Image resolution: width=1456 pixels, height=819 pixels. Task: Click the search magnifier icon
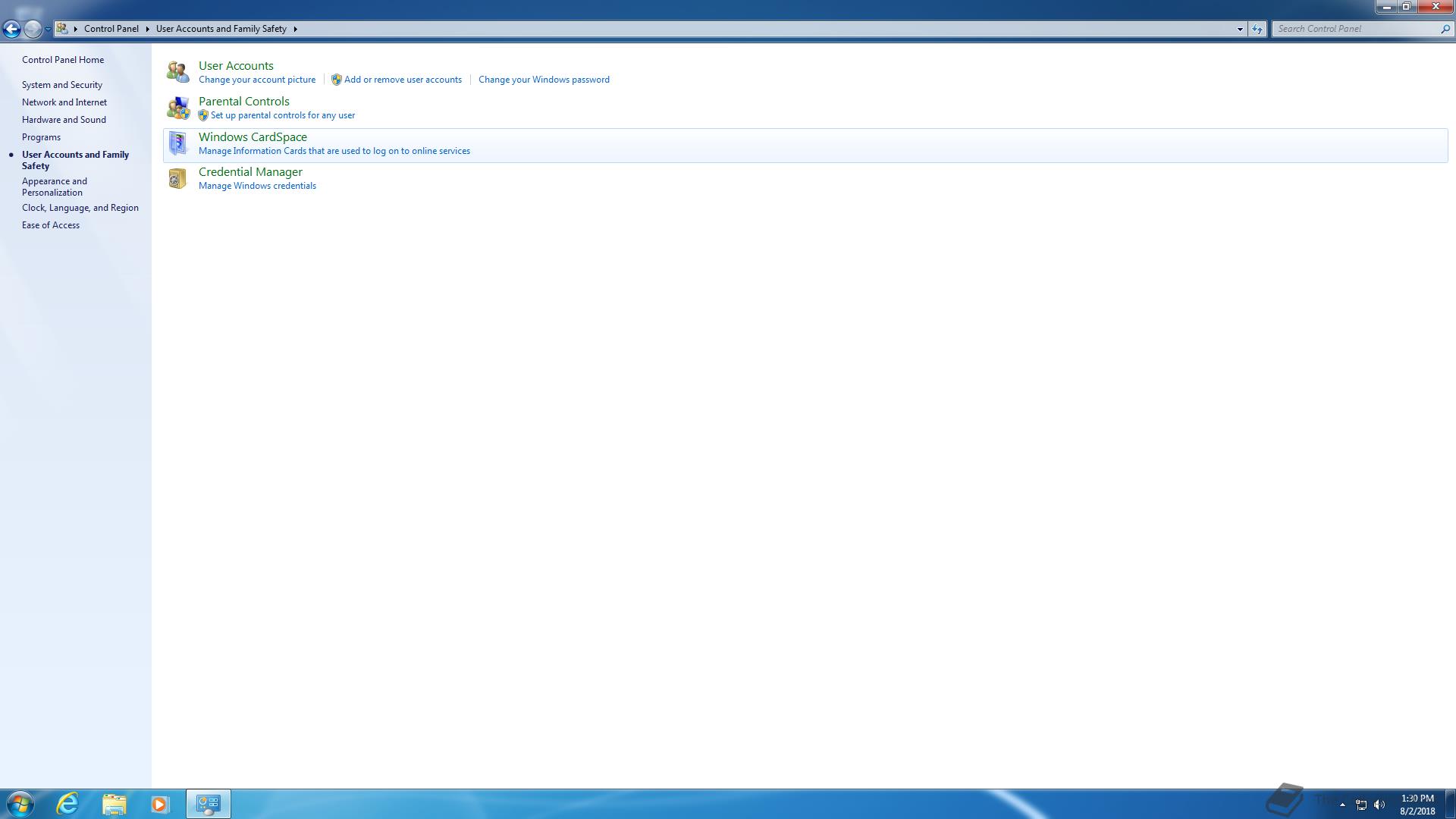click(x=1445, y=29)
